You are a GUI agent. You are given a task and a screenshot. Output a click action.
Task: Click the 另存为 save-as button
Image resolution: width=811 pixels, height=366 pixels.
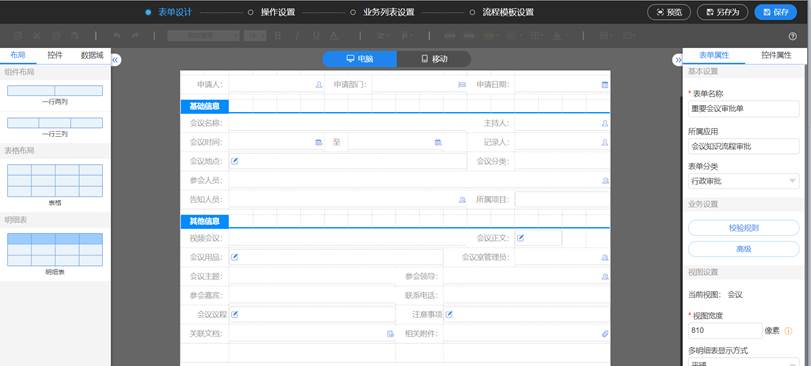tap(723, 12)
